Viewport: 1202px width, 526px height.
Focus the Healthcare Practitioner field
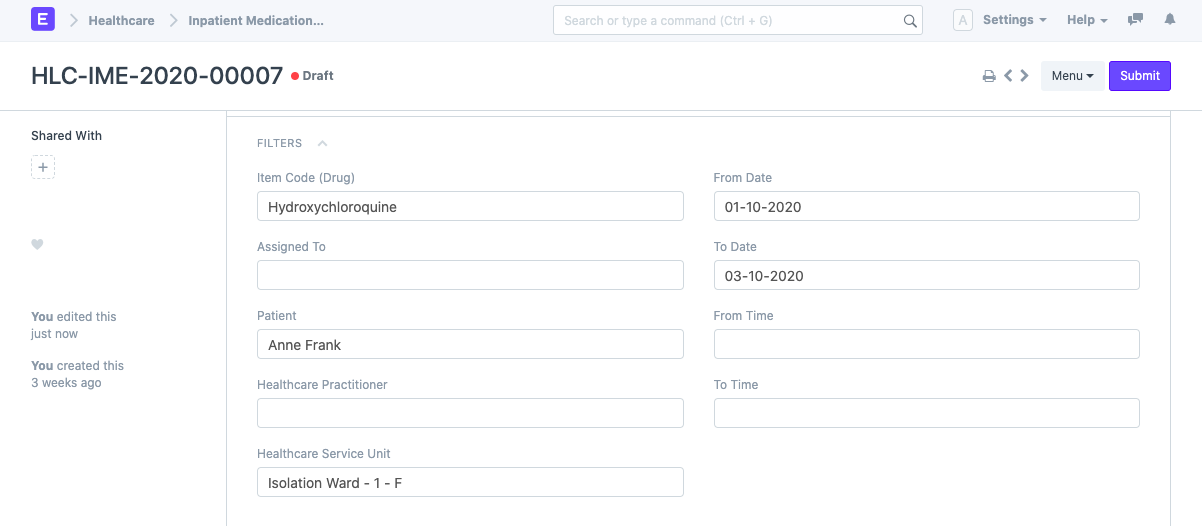coord(470,413)
